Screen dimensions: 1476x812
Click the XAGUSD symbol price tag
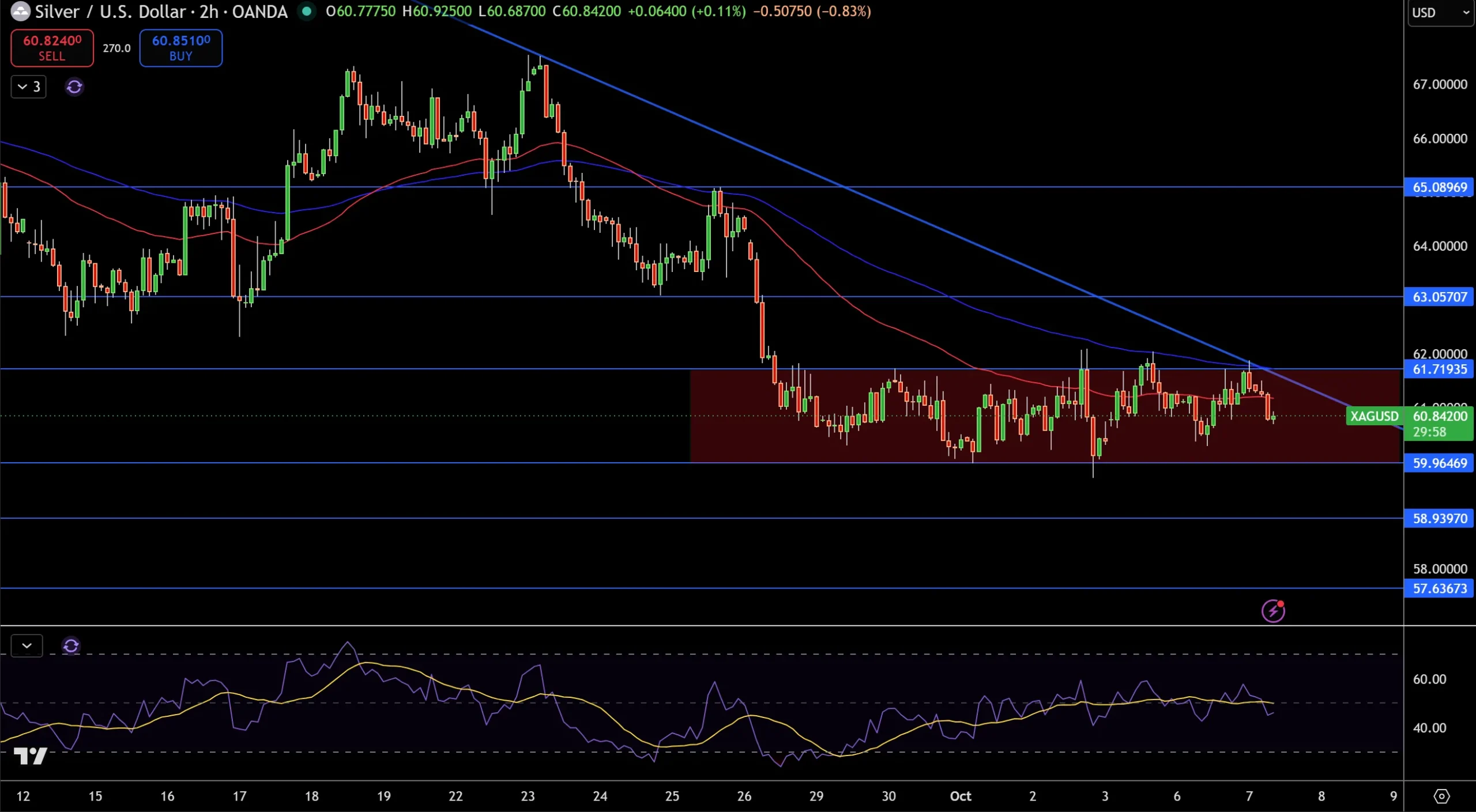pos(1374,416)
